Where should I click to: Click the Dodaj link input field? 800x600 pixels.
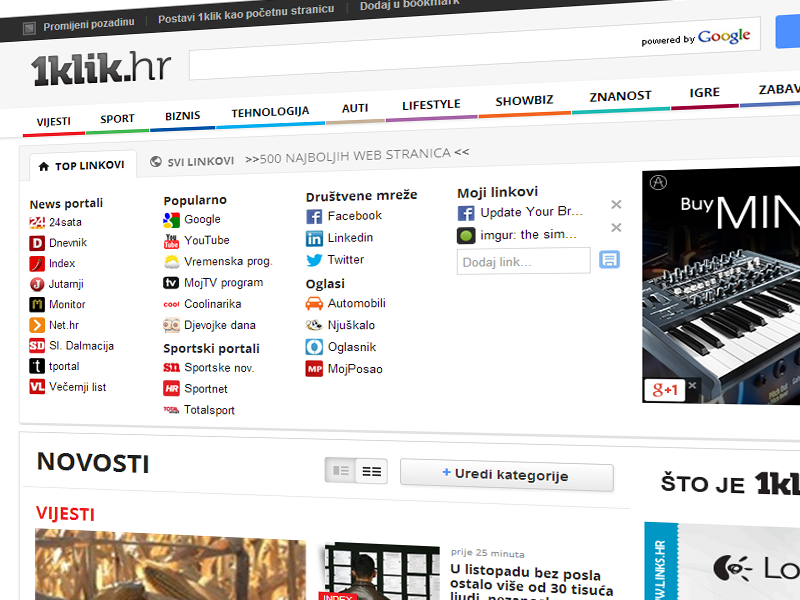[x=523, y=261]
